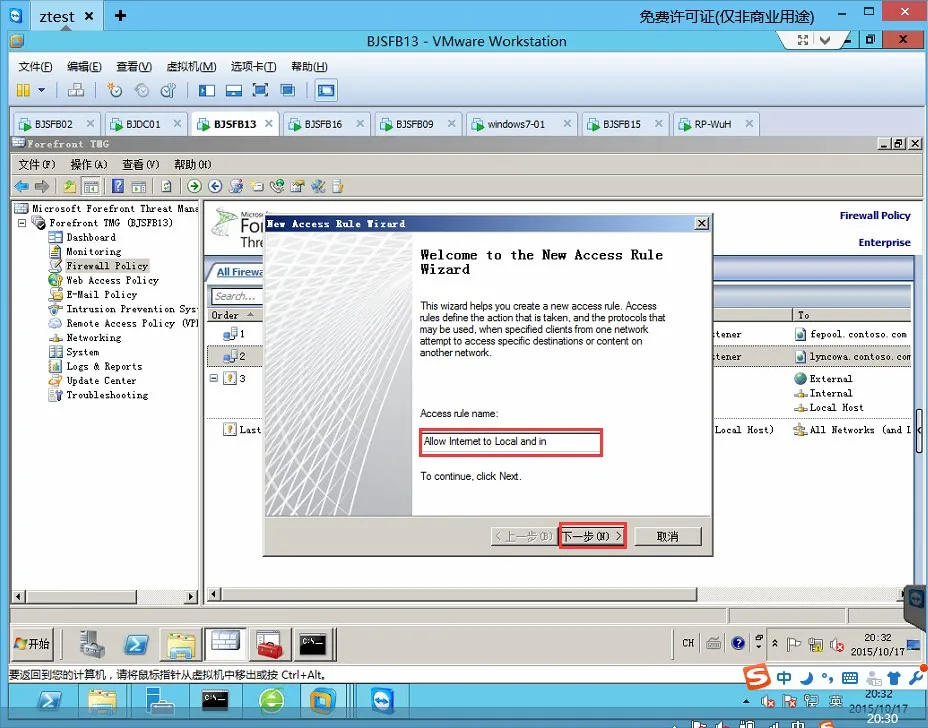
Task: Click the VoIP settings phone toolbar icon
Action: pyautogui.click(x=277, y=186)
